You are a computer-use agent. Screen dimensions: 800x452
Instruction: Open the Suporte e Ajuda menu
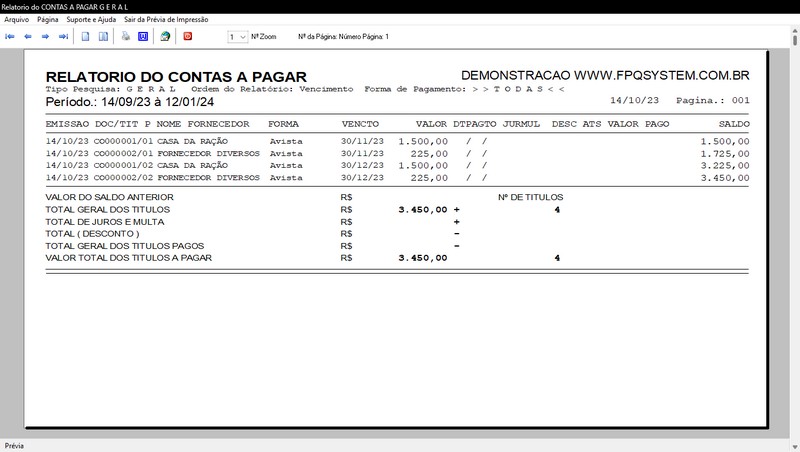(x=91, y=19)
